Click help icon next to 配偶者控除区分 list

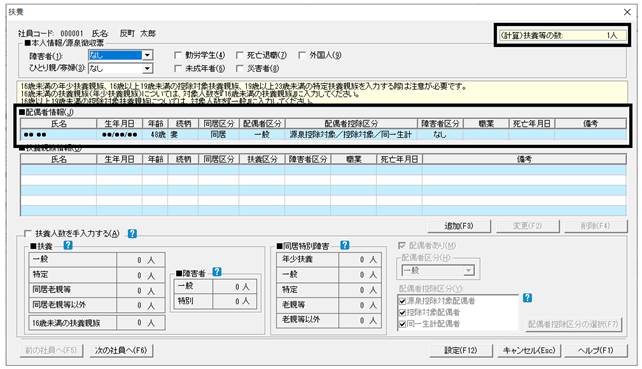(527, 298)
